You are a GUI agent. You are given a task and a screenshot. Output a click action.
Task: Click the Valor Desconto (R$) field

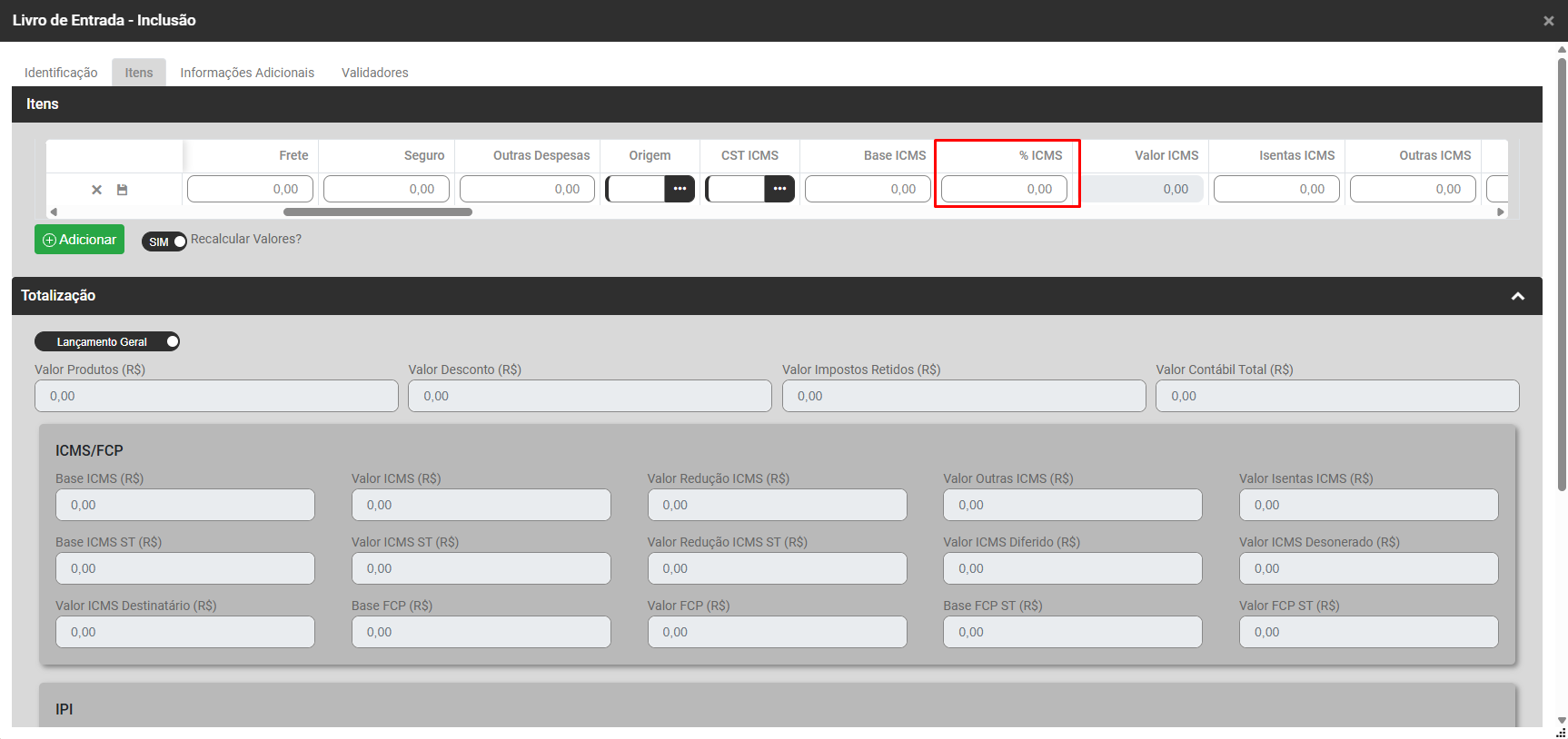pos(590,396)
